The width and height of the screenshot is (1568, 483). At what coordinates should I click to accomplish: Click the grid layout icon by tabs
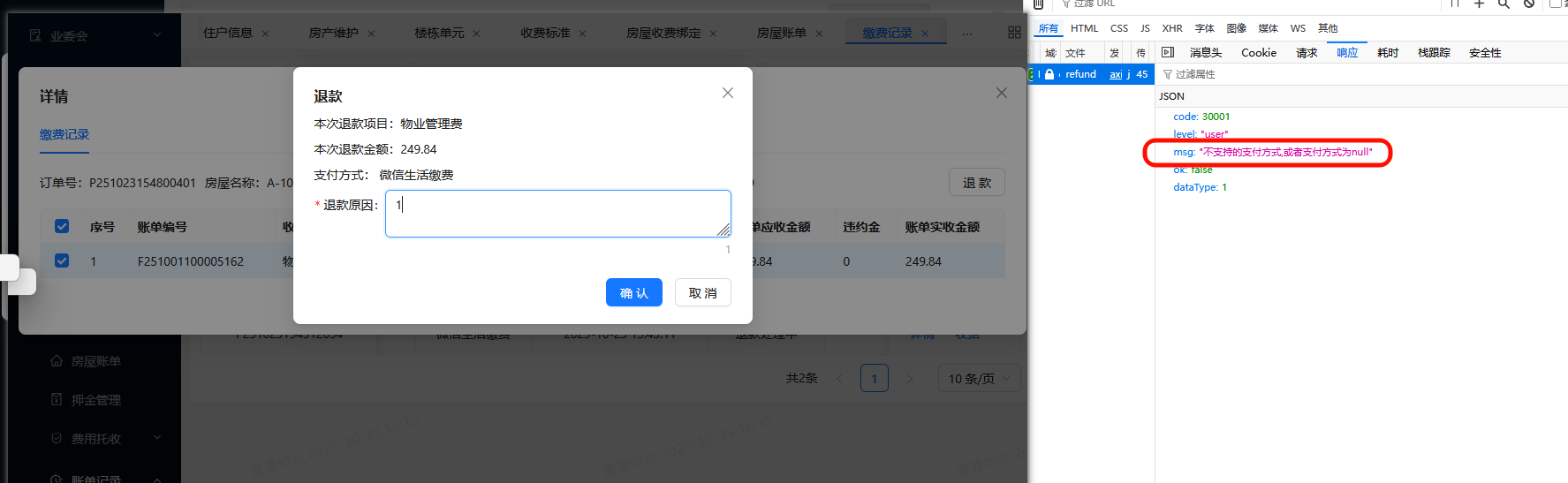[1014, 33]
